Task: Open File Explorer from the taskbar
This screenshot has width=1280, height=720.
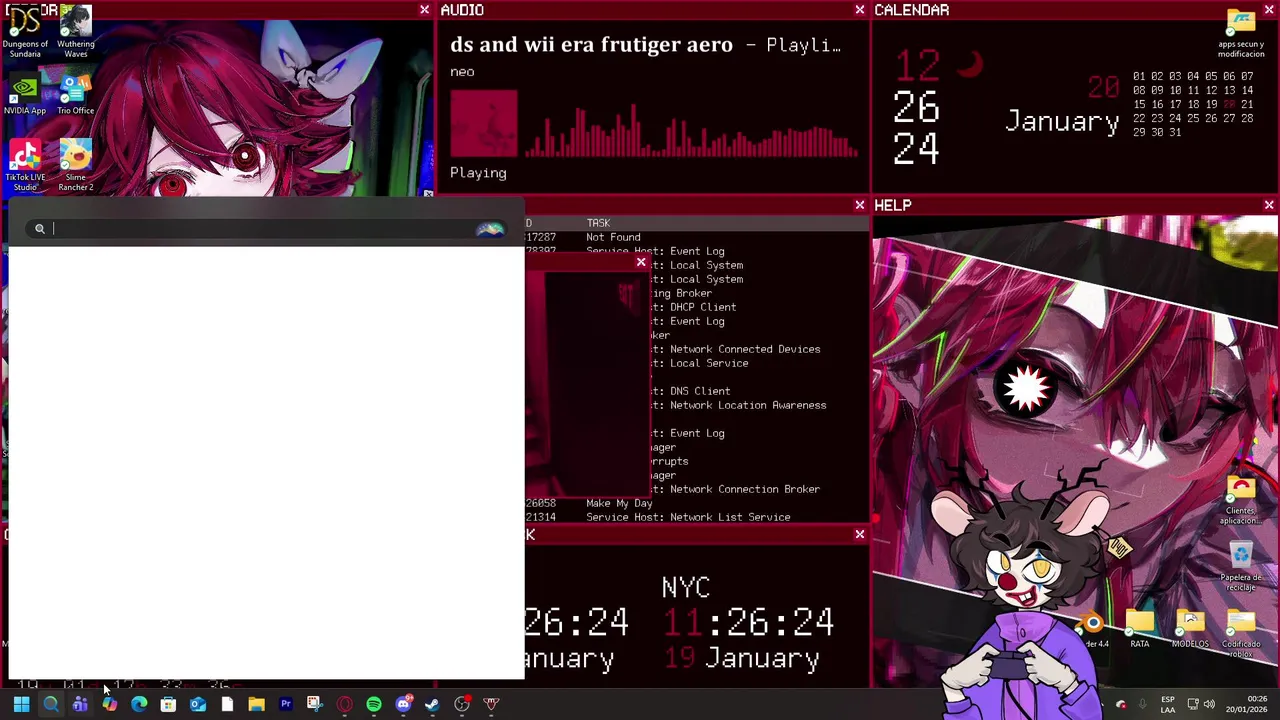Action: [x=256, y=705]
